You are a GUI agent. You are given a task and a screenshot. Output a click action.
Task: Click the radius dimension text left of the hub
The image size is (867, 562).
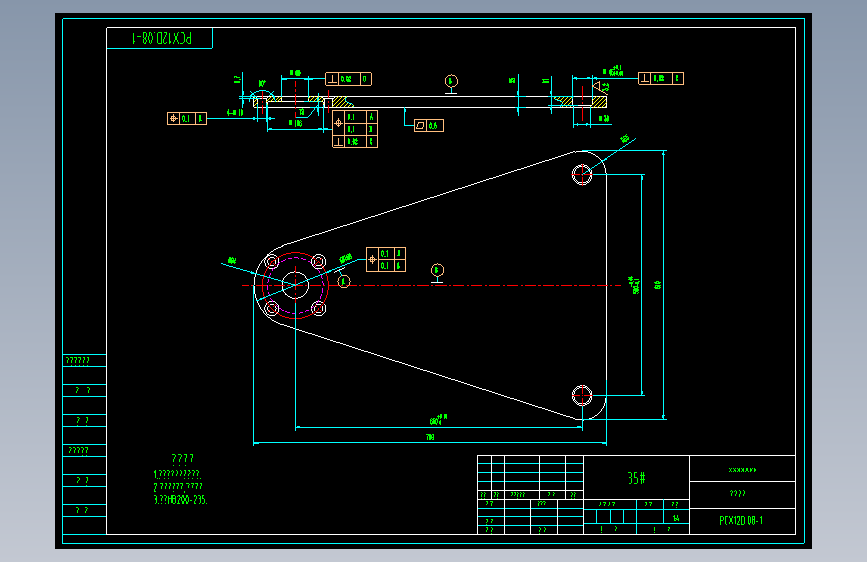(232, 261)
